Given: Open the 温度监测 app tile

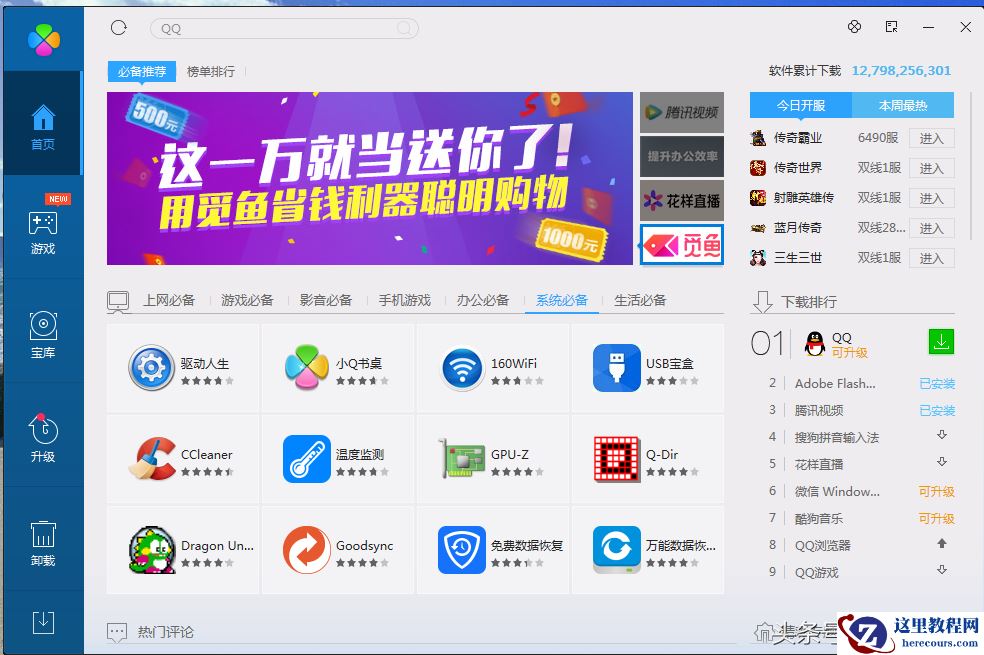Looking at the screenshot, I should click(x=338, y=459).
